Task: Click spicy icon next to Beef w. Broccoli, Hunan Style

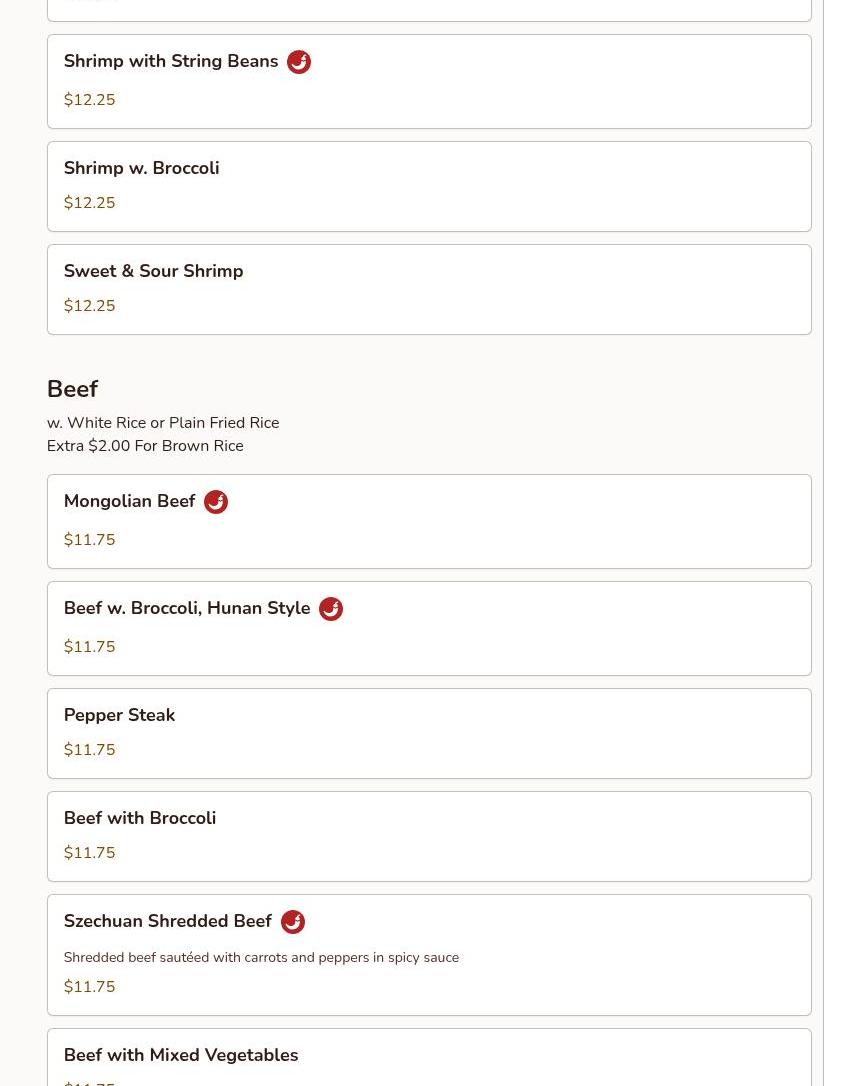Action: 330,609
